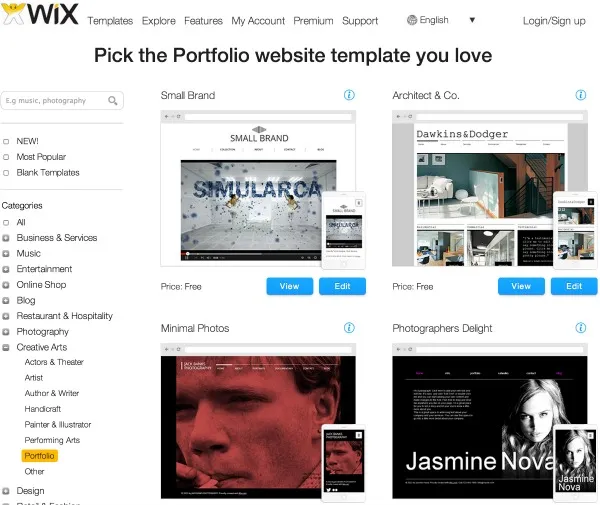Open info icon for Architect & Co. template

point(580,95)
